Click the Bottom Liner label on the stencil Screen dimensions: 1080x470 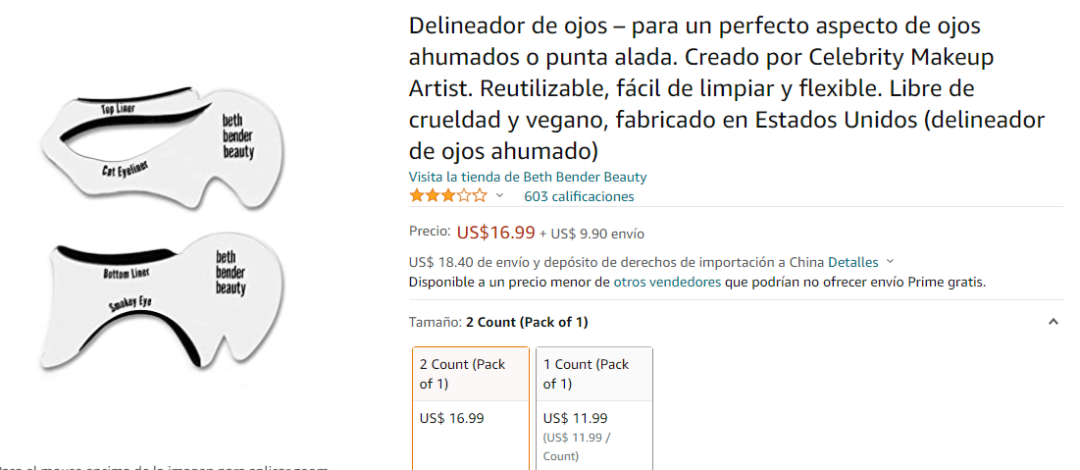click(x=125, y=273)
